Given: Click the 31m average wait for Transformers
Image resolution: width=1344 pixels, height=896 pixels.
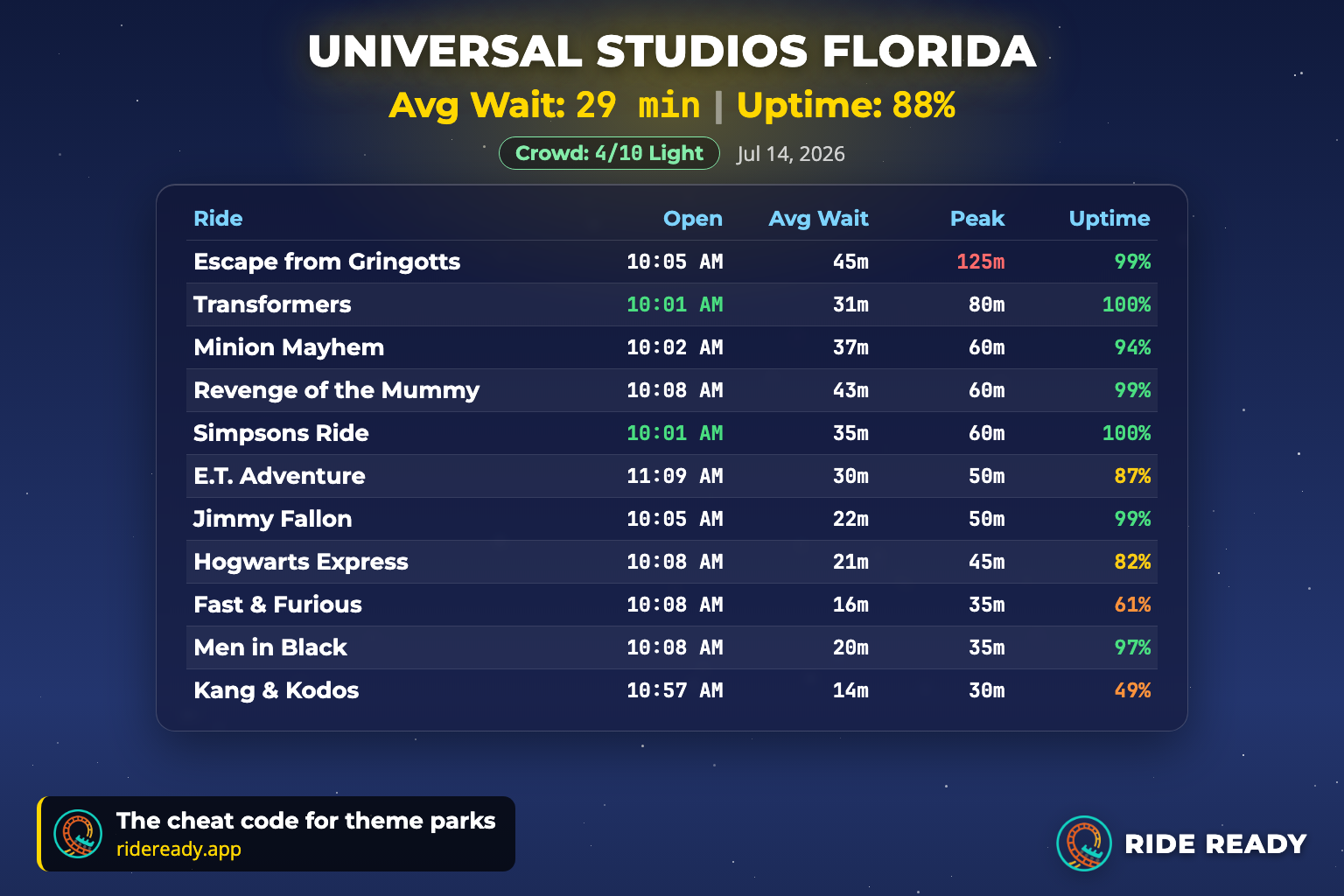Looking at the screenshot, I should click(x=850, y=304).
